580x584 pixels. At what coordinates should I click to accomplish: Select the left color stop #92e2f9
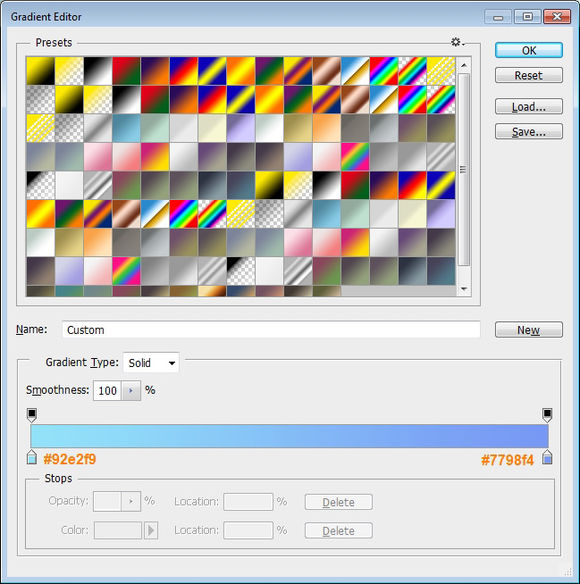tap(32, 457)
